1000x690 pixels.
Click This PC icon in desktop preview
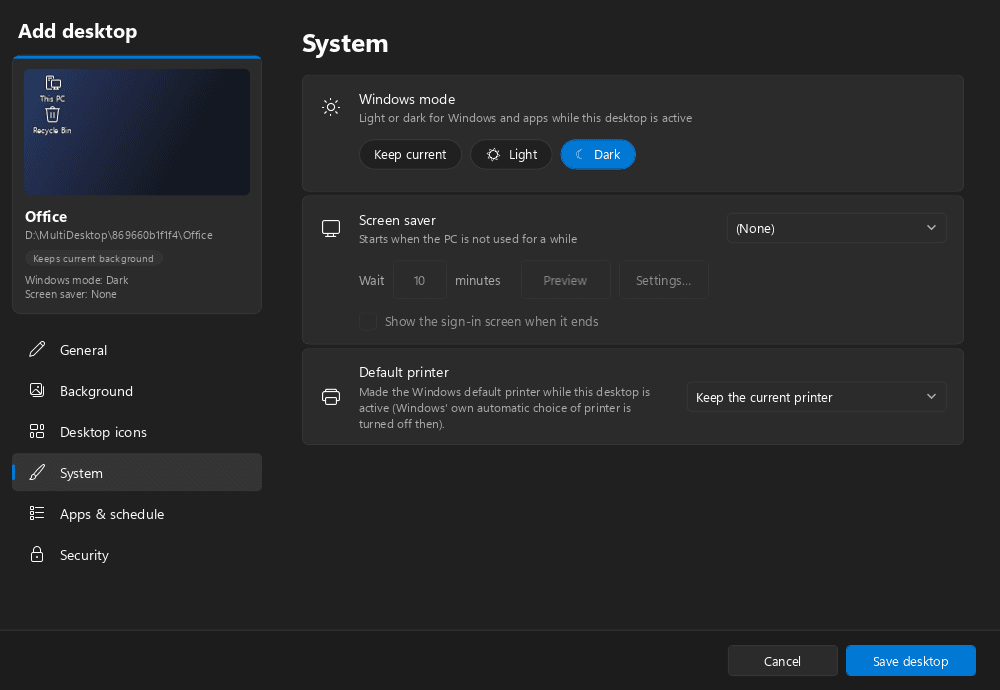pyautogui.click(x=53, y=89)
